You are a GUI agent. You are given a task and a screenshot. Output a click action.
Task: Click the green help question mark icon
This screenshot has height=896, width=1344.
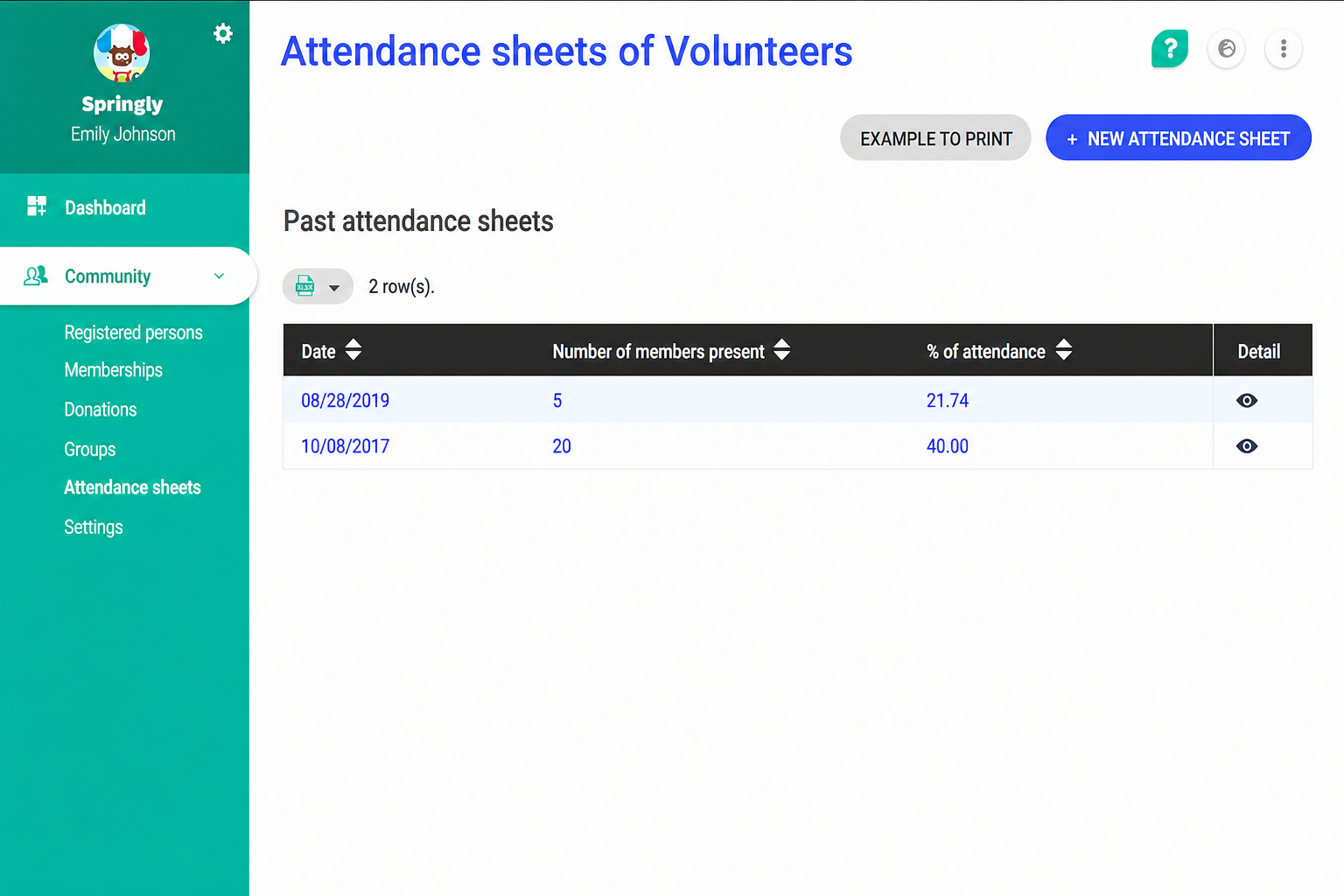[1170, 48]
